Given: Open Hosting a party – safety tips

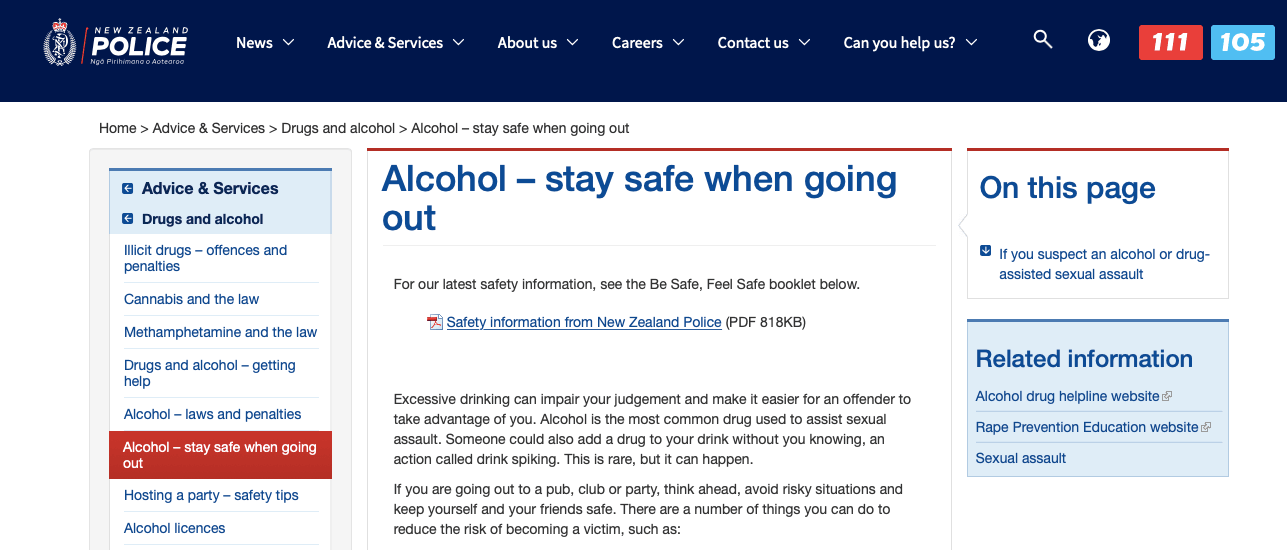Looking at the screenshot, I should (211, 495).
